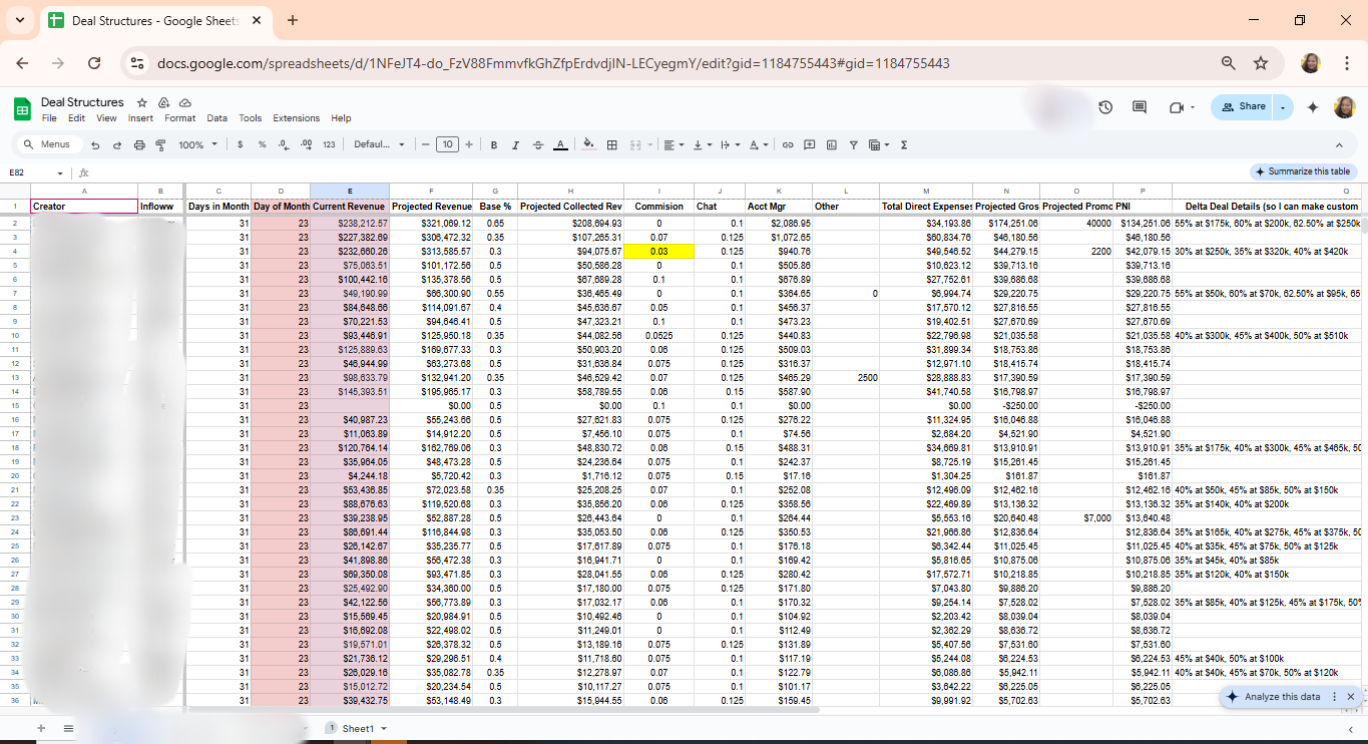This screenshot has width=1368, height=744.
Task: Decrease decimal places in the toolbar
Action: click(x=284, y=145)
